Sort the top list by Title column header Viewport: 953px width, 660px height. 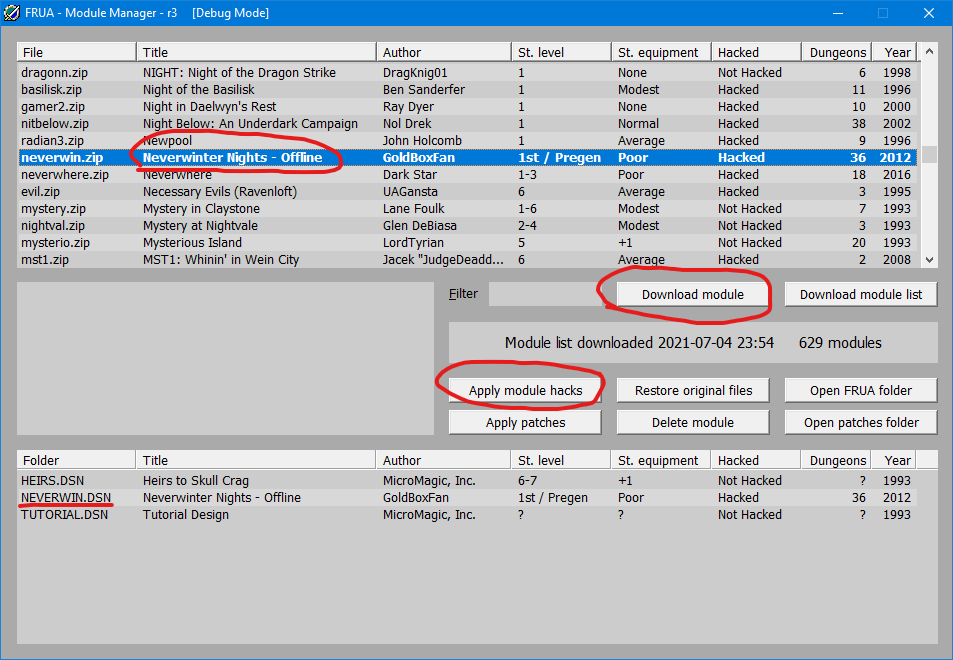pos(256,52)
